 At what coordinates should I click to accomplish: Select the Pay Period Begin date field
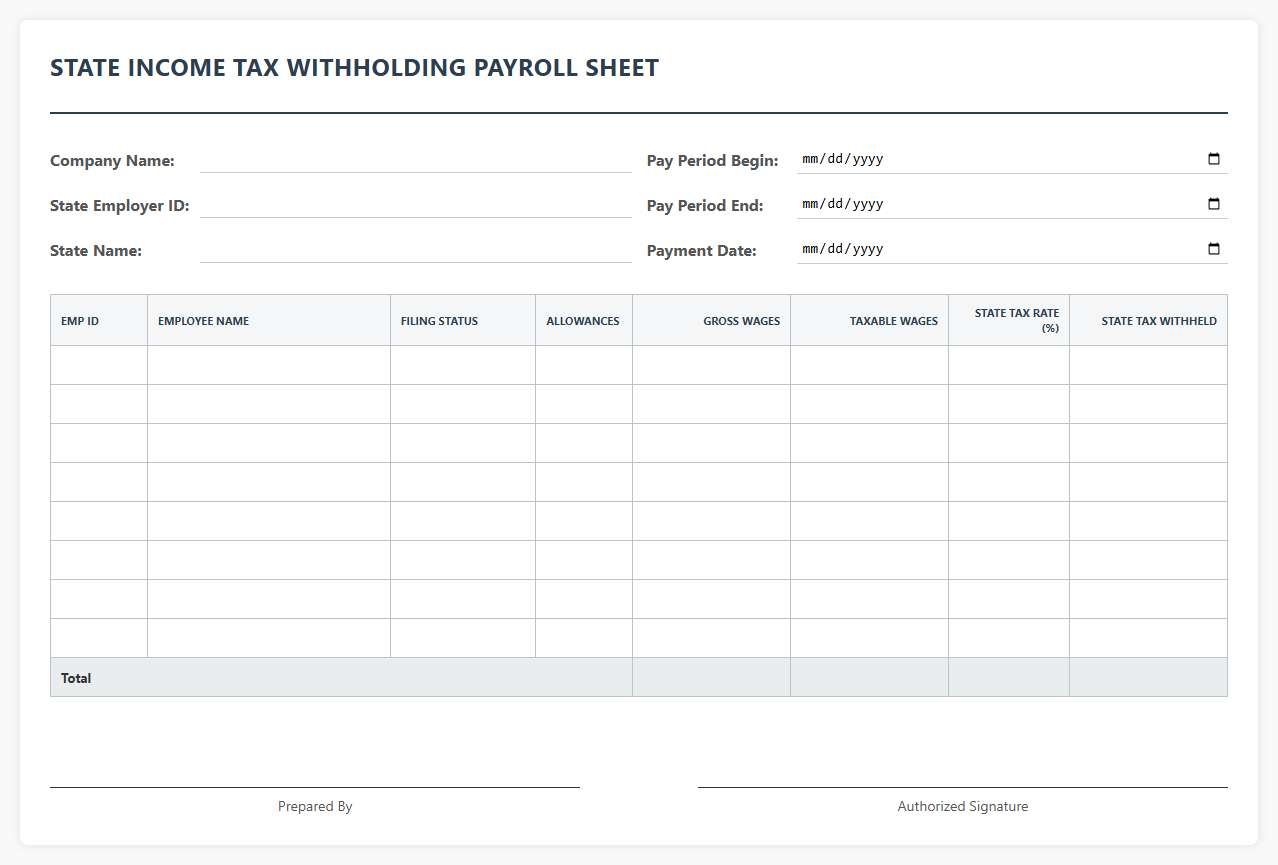1012,160
